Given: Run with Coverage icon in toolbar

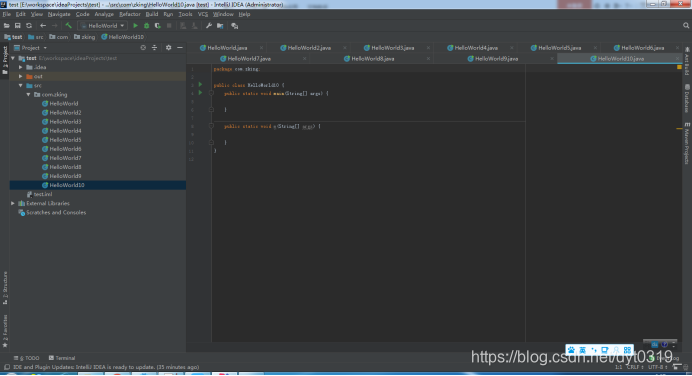Looking at the screenshot, I should pyautogui.click(x=158, y=26).
